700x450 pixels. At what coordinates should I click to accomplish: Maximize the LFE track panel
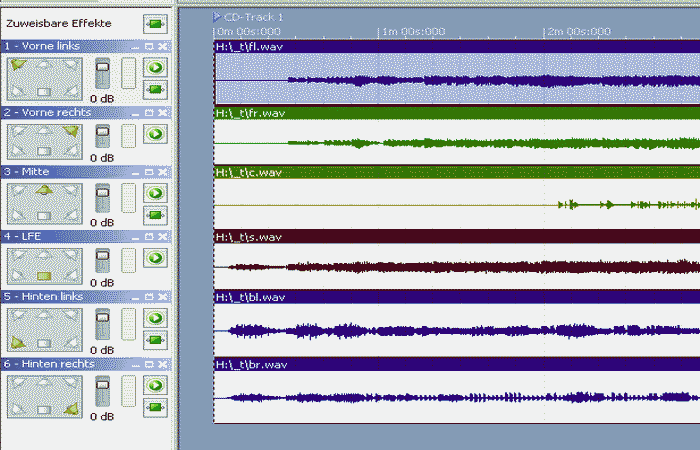[149, 237]
